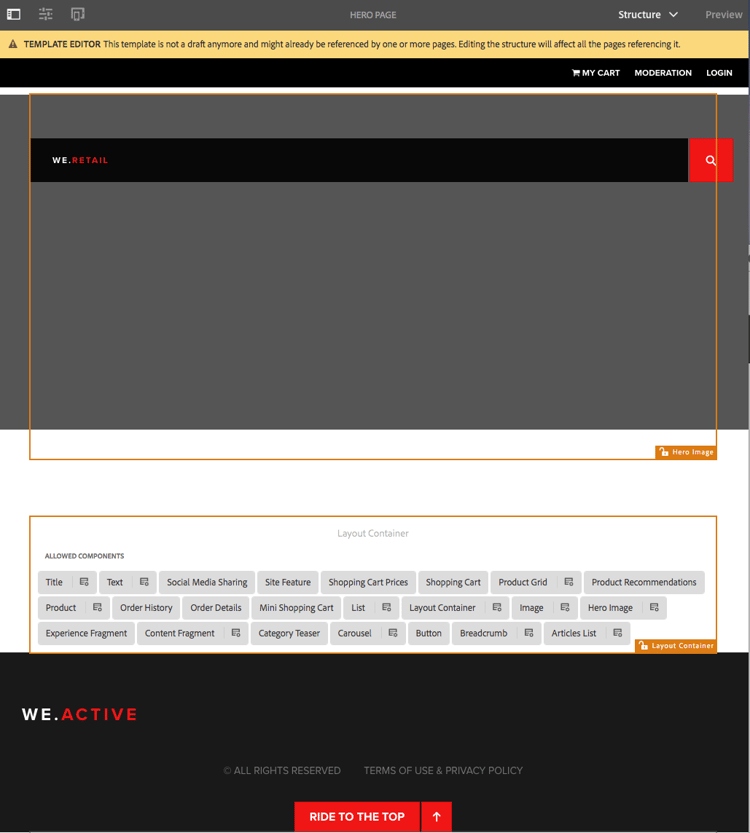Click MODERATION in top navigation
Viewport: 750px width, 833px height.
(663, 73)
